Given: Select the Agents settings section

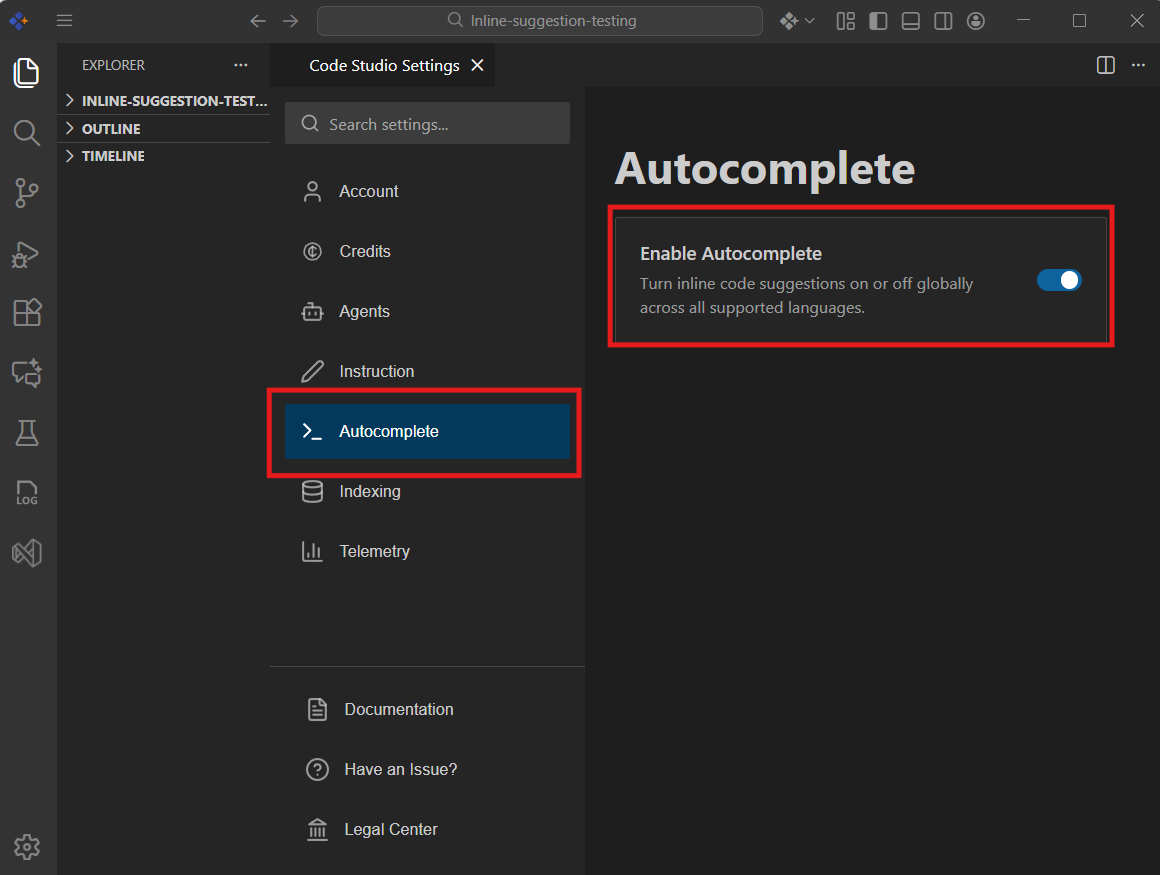Looking at the screenshot, I should (x=365, y=311).
